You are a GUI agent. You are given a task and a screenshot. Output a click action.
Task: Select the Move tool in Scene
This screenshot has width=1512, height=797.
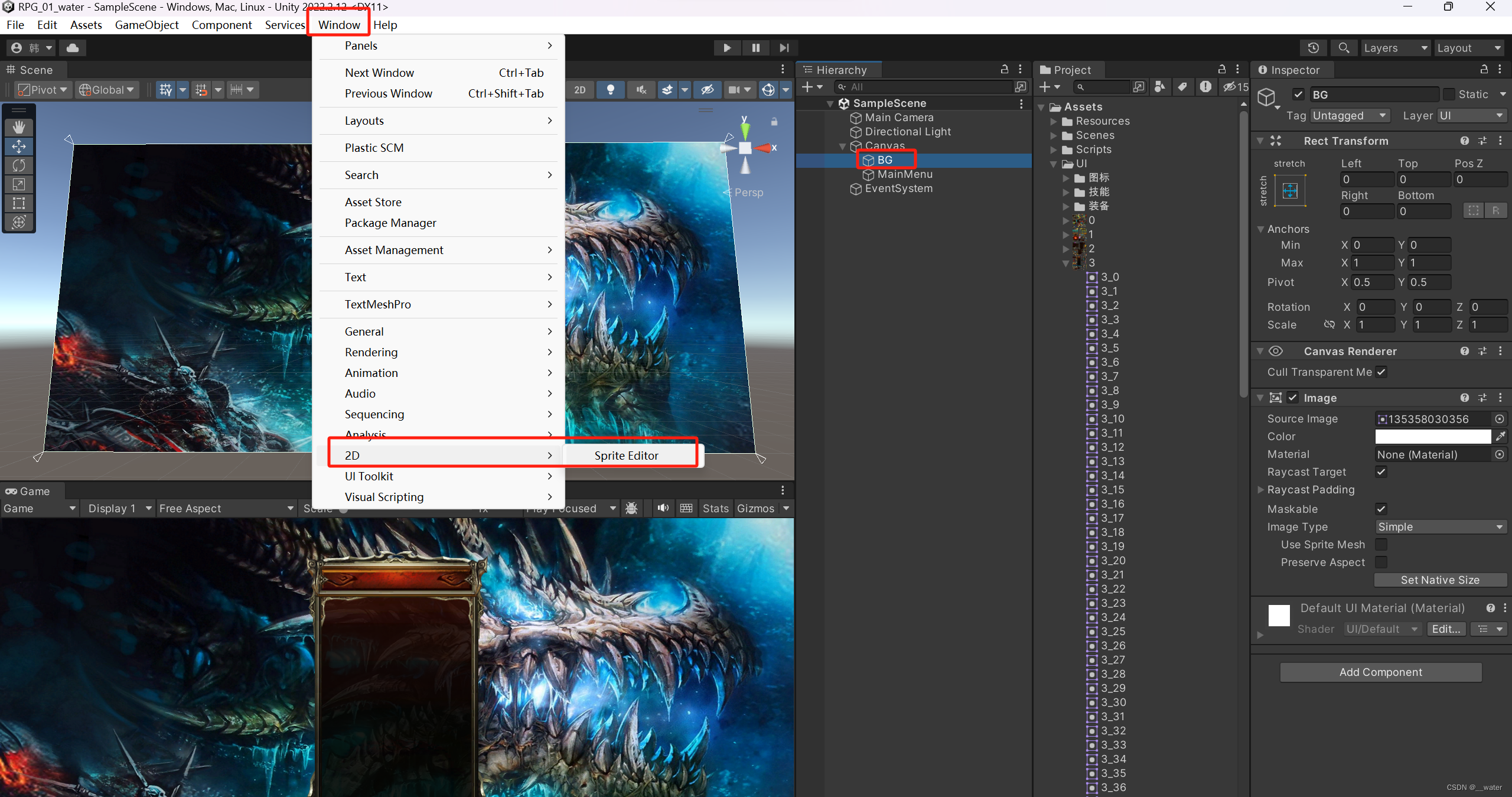[19, 146]
